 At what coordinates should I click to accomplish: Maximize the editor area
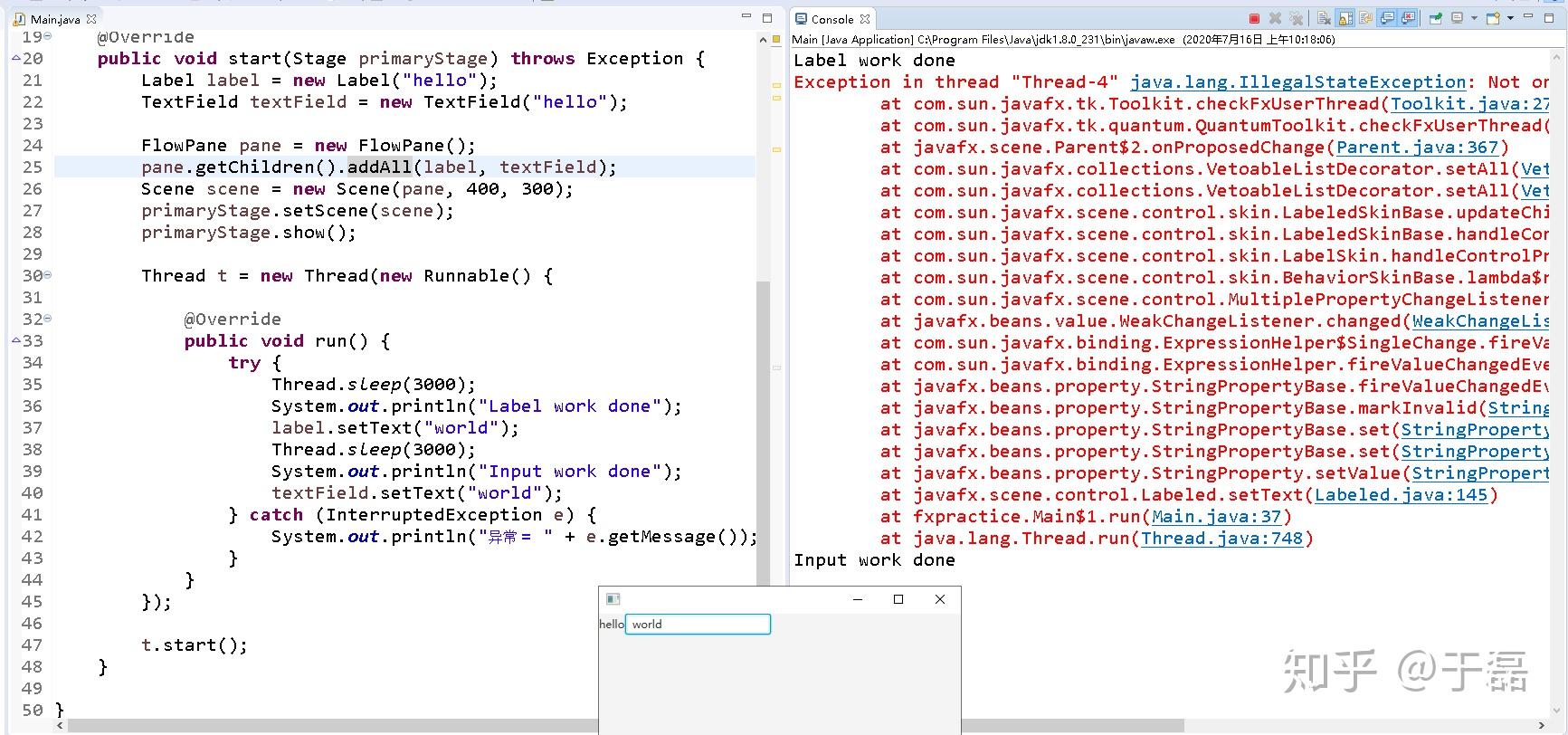(x=767, y=17)
